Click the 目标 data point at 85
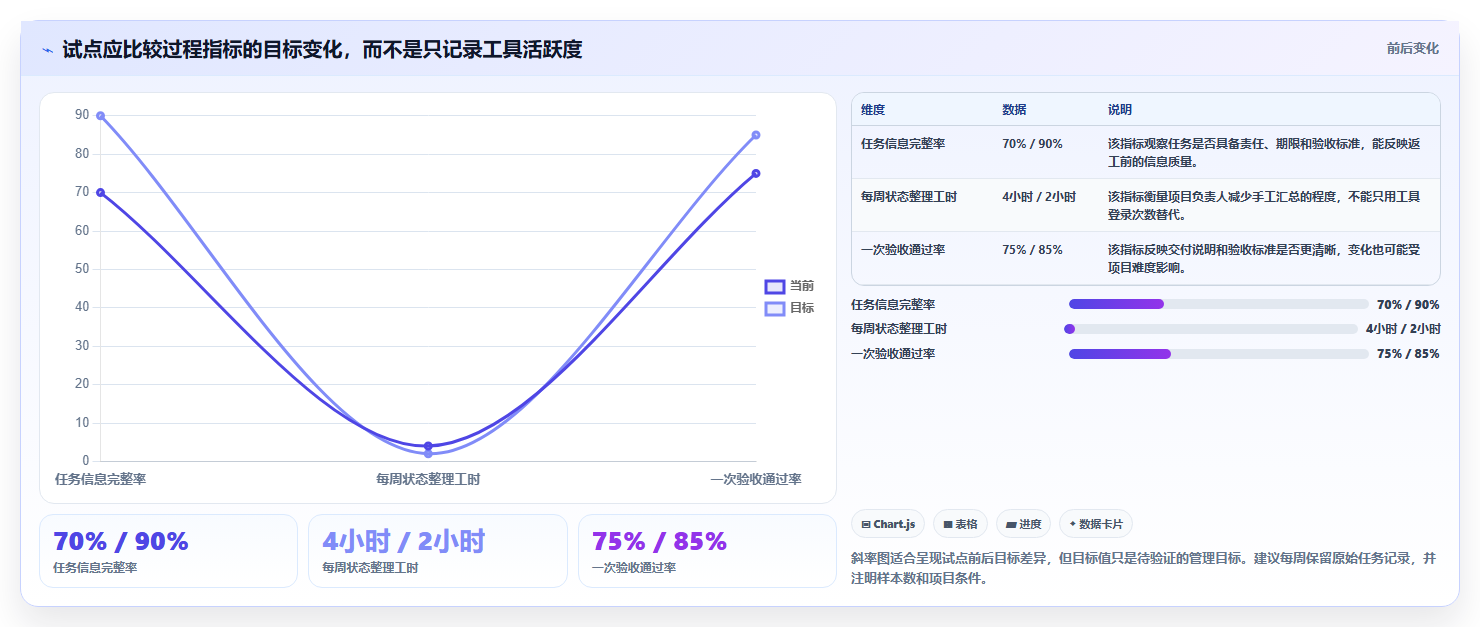Viewport: 1480px width, 627px height. tap(756, 135)
